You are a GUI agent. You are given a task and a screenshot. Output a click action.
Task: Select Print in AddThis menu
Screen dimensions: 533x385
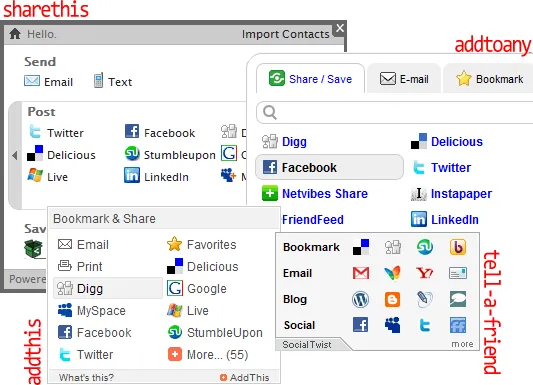[80, 266]
